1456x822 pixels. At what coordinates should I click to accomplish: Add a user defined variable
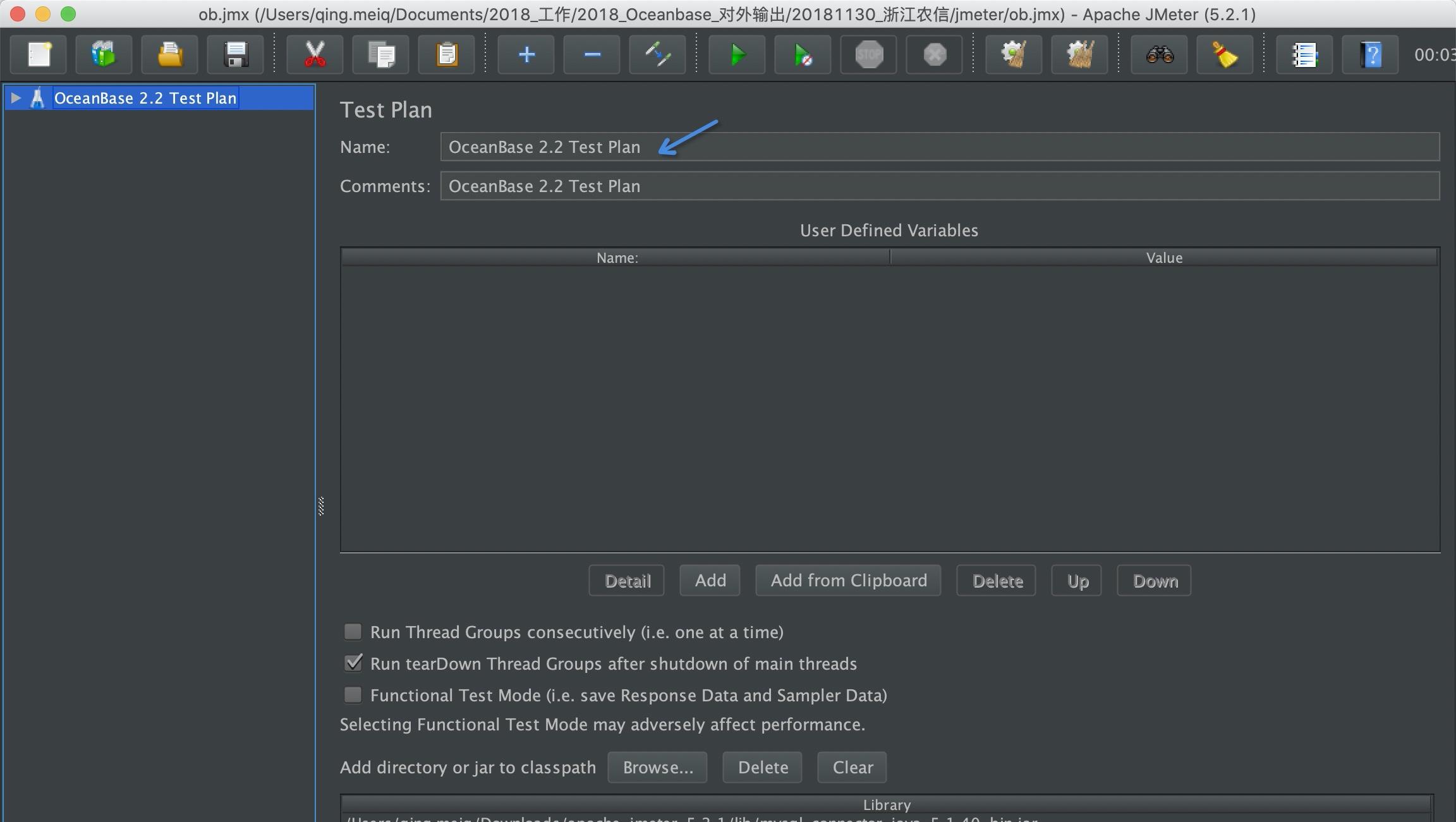coord(710,581)
